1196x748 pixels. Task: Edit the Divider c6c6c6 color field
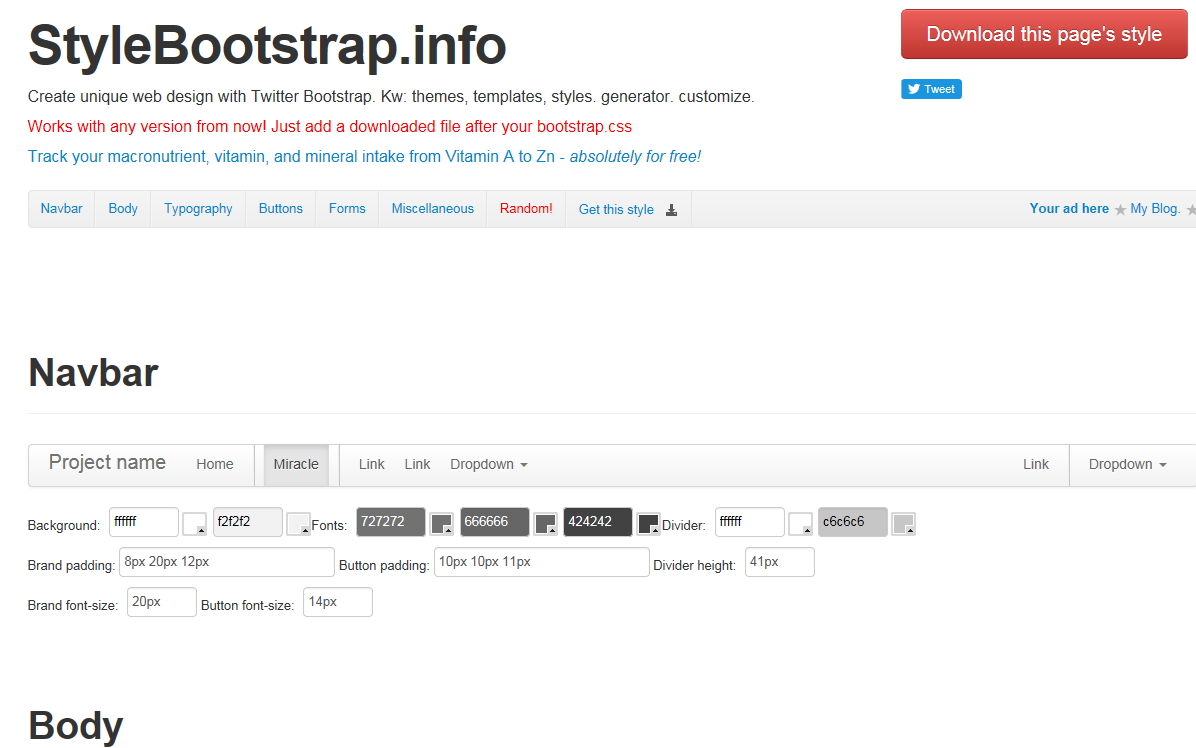pos(853,522)
